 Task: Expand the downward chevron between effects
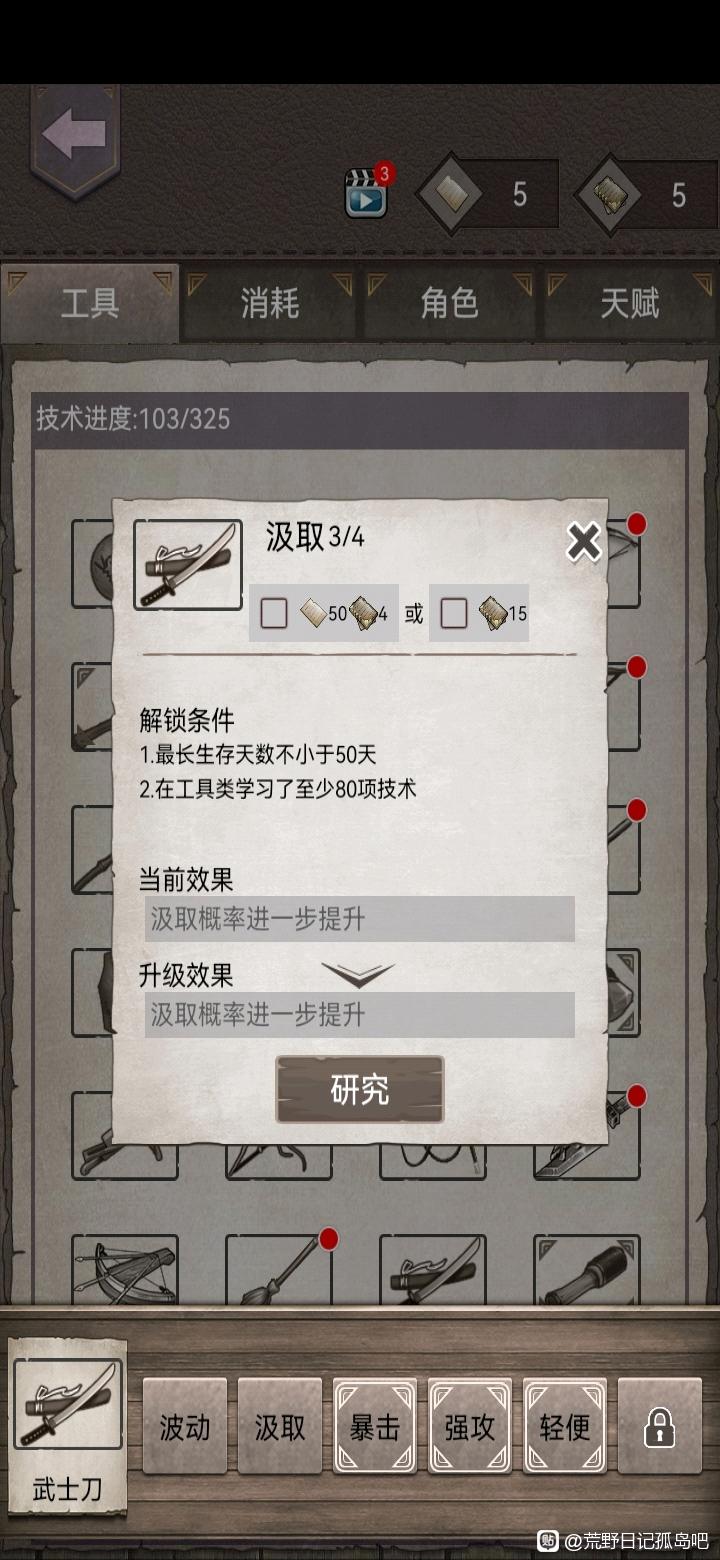[x=358, y=975]
